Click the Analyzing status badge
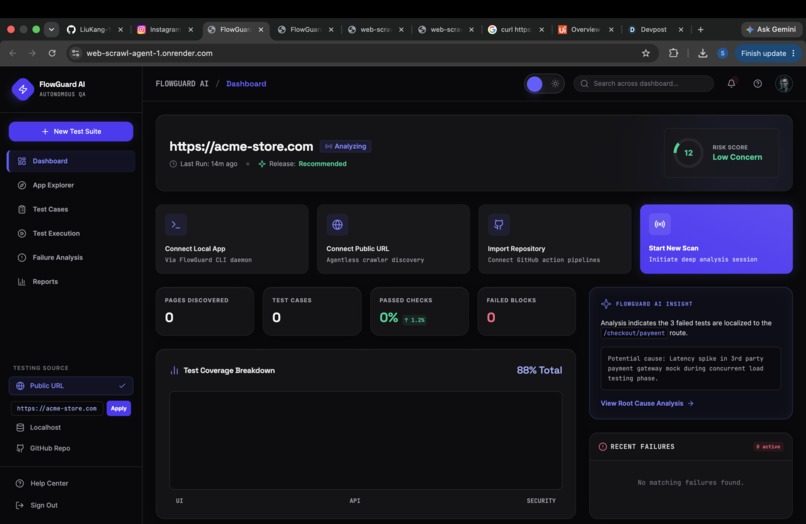This screenshot has width=806, height=524. [345, 147]
